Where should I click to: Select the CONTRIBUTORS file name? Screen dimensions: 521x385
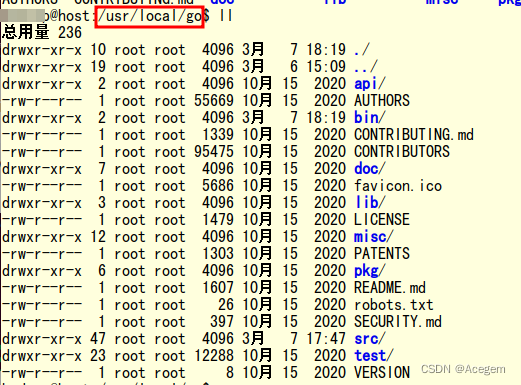402,152
